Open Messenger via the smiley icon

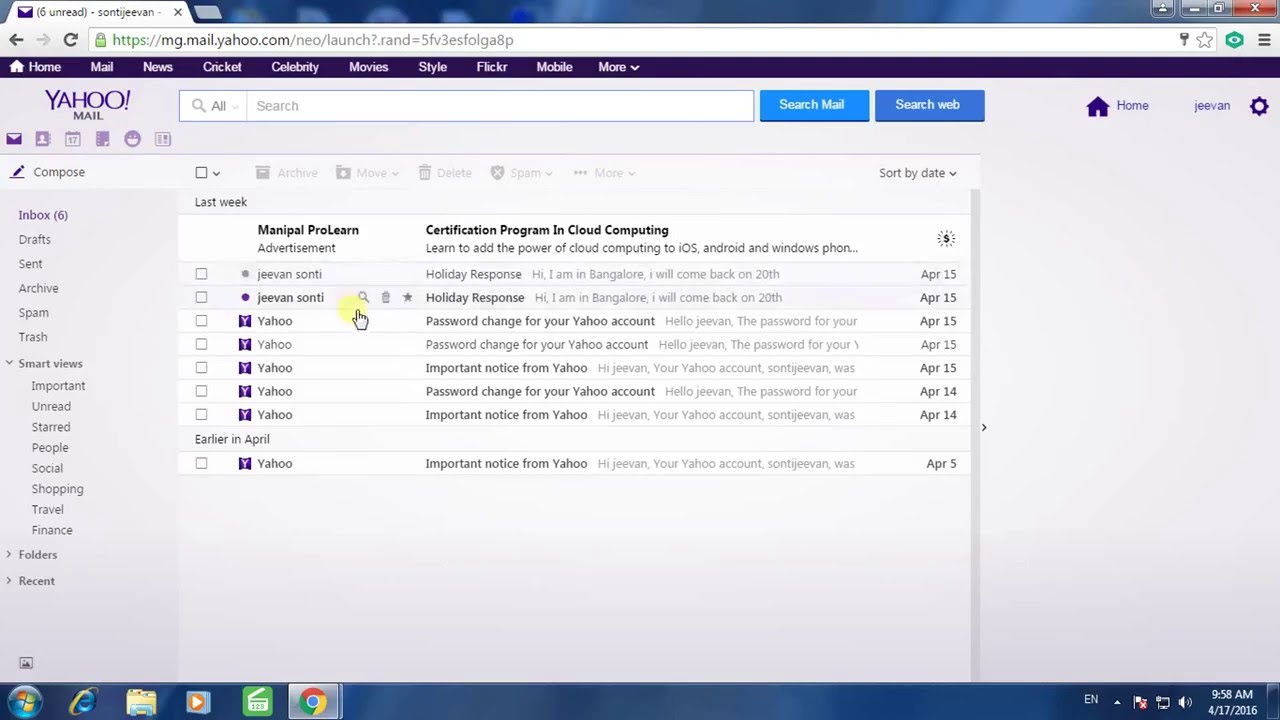[x=132, y=139]
